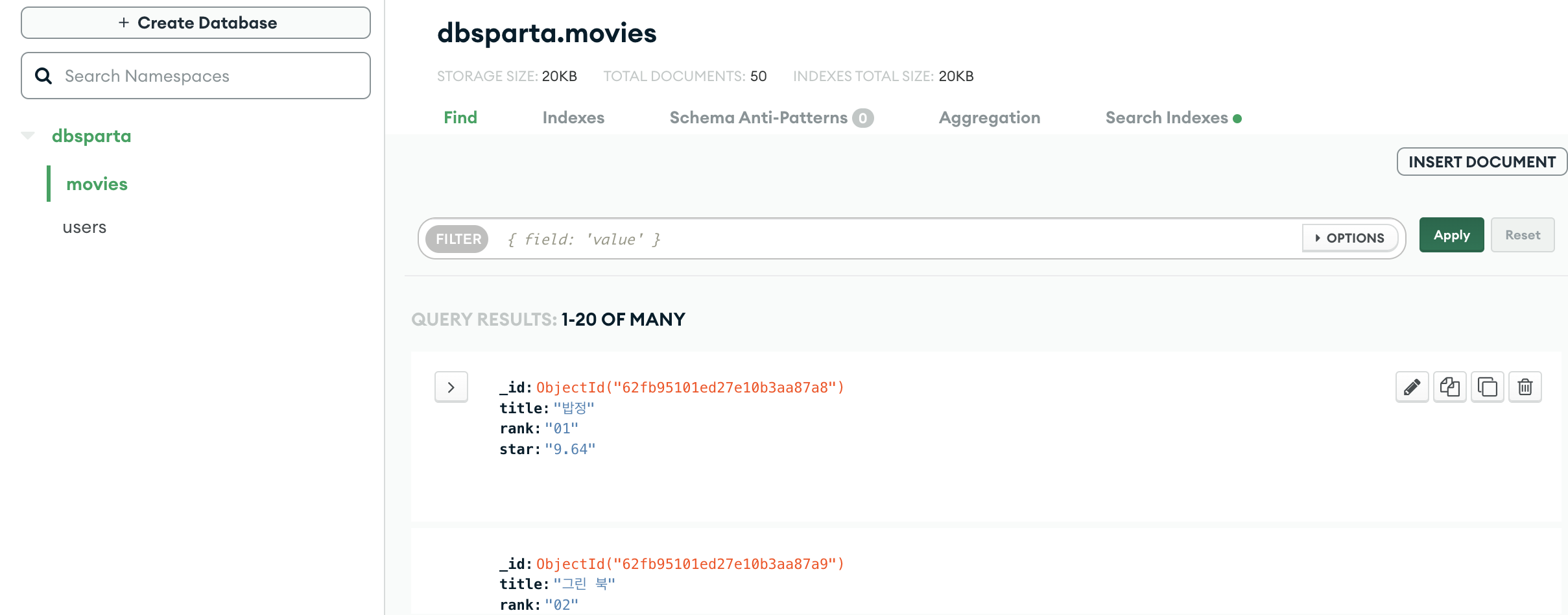Click the dbsparta.movies heading
1568x615 pixels.
pos(547,33)
